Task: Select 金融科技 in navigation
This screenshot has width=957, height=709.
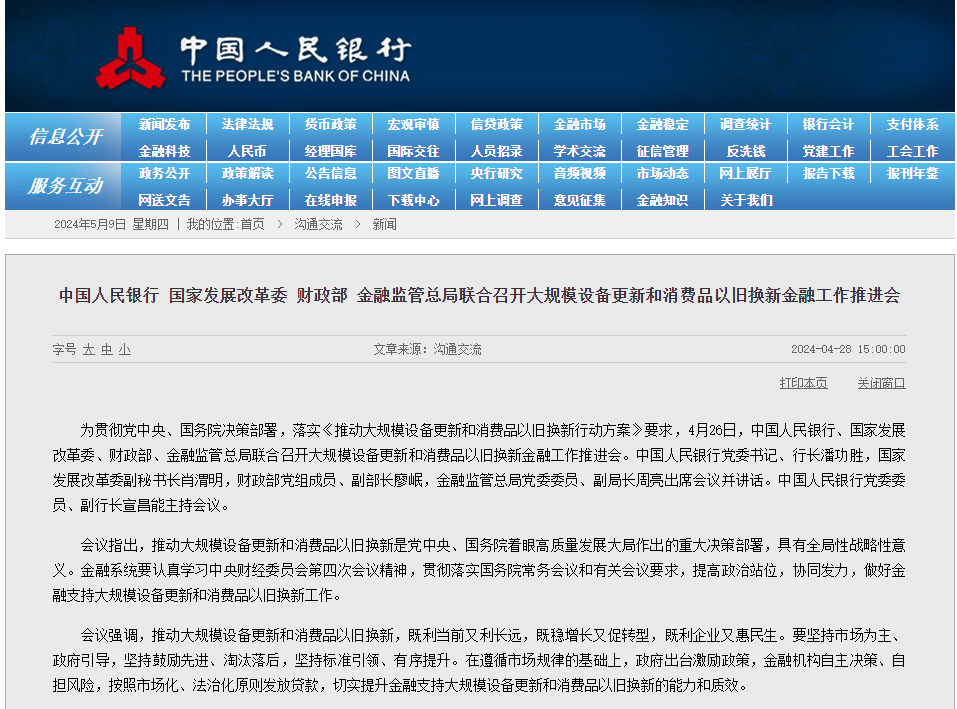Action: tap(164, 151)
